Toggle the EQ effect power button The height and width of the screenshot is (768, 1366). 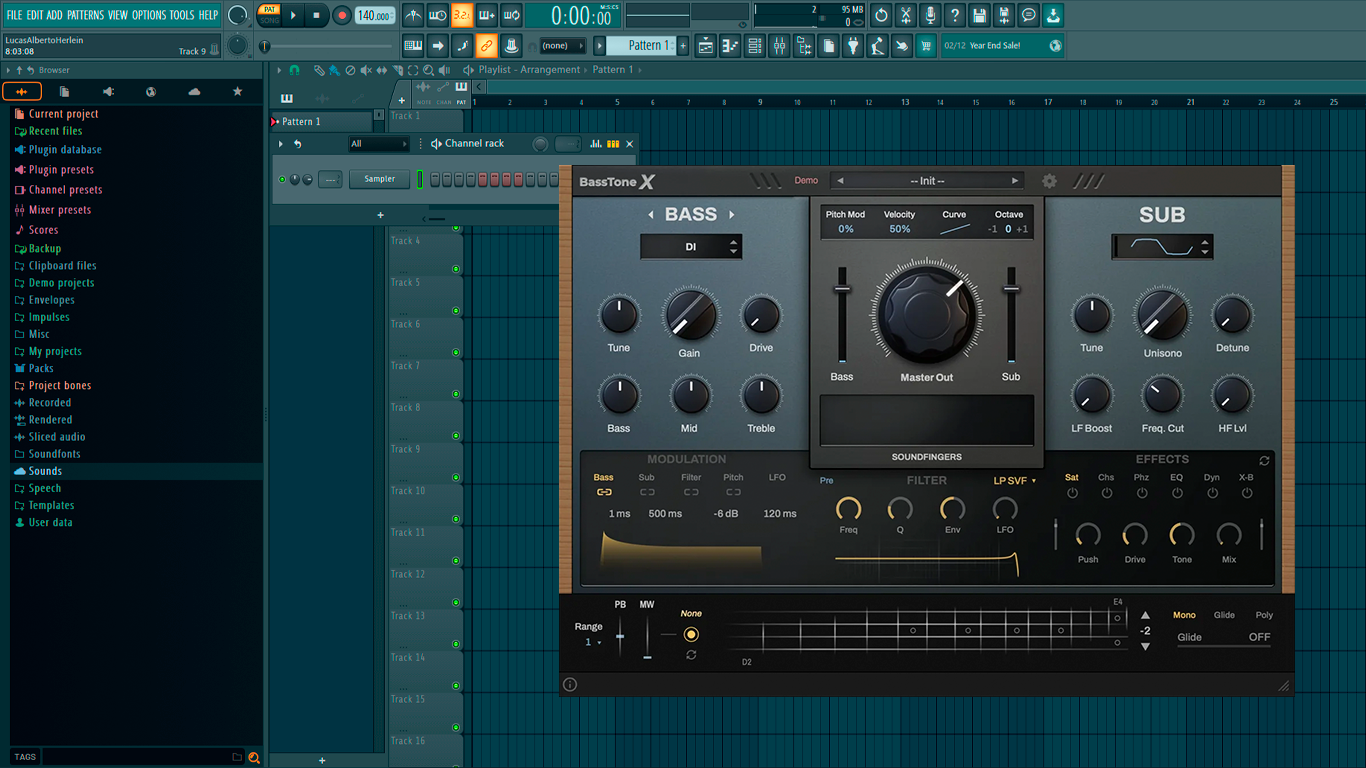click(x=1176, y=493)
